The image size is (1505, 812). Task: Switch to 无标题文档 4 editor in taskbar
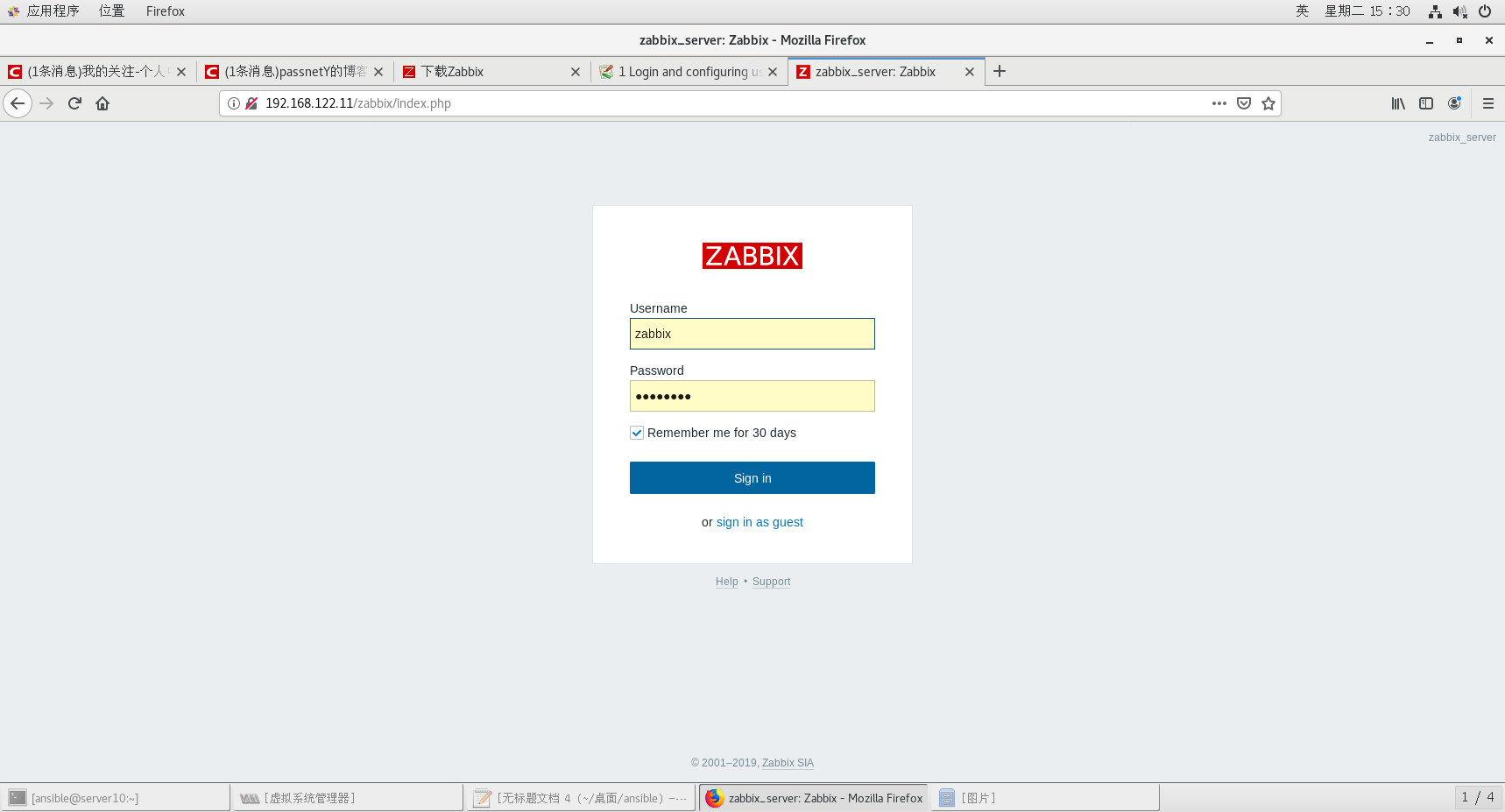click(x=581, y=798)
